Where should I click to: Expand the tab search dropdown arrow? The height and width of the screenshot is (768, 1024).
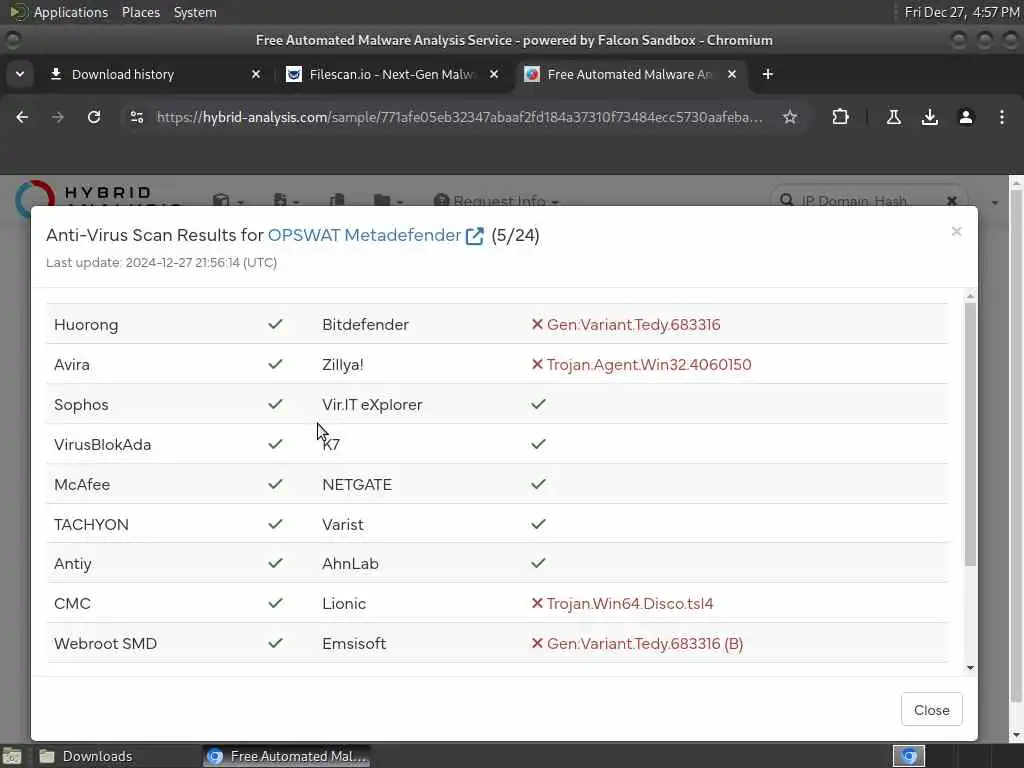coord(19,74)
